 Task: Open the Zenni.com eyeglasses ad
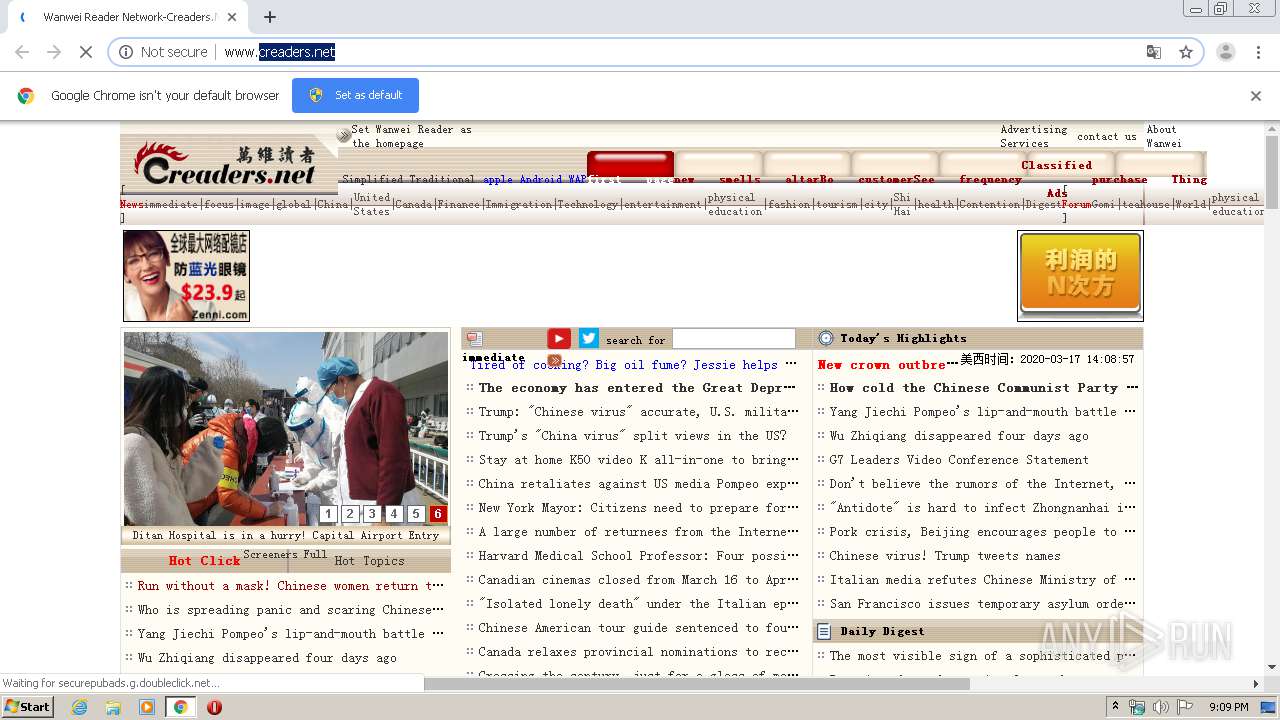186,276
